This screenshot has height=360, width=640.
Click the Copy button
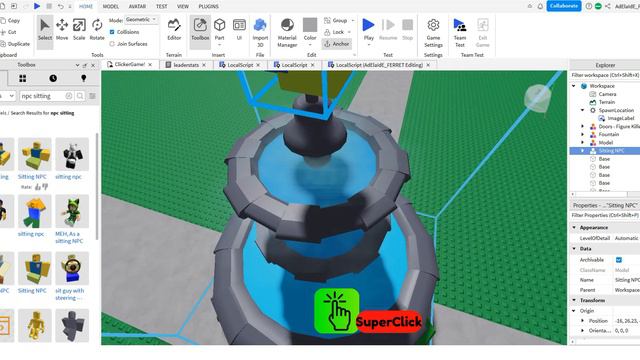(x=11, y=20)
